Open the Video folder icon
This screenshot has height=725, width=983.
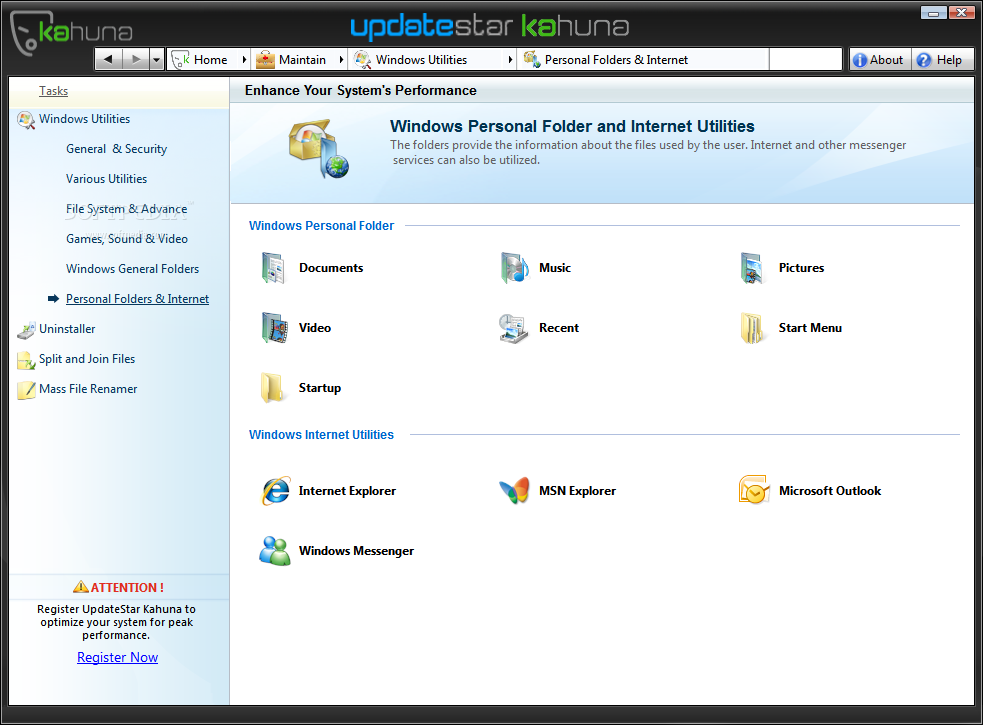point(275,328)
